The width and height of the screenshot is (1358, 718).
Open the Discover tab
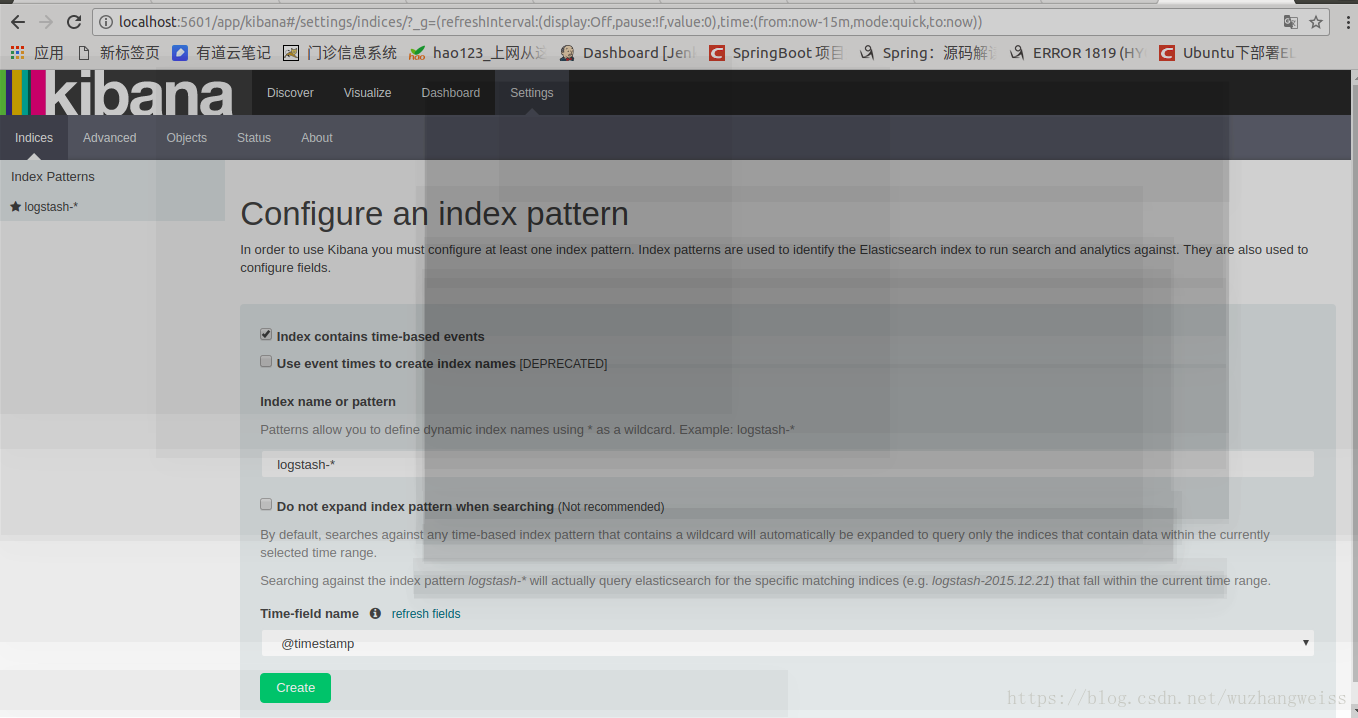click(x=290, y=92)
